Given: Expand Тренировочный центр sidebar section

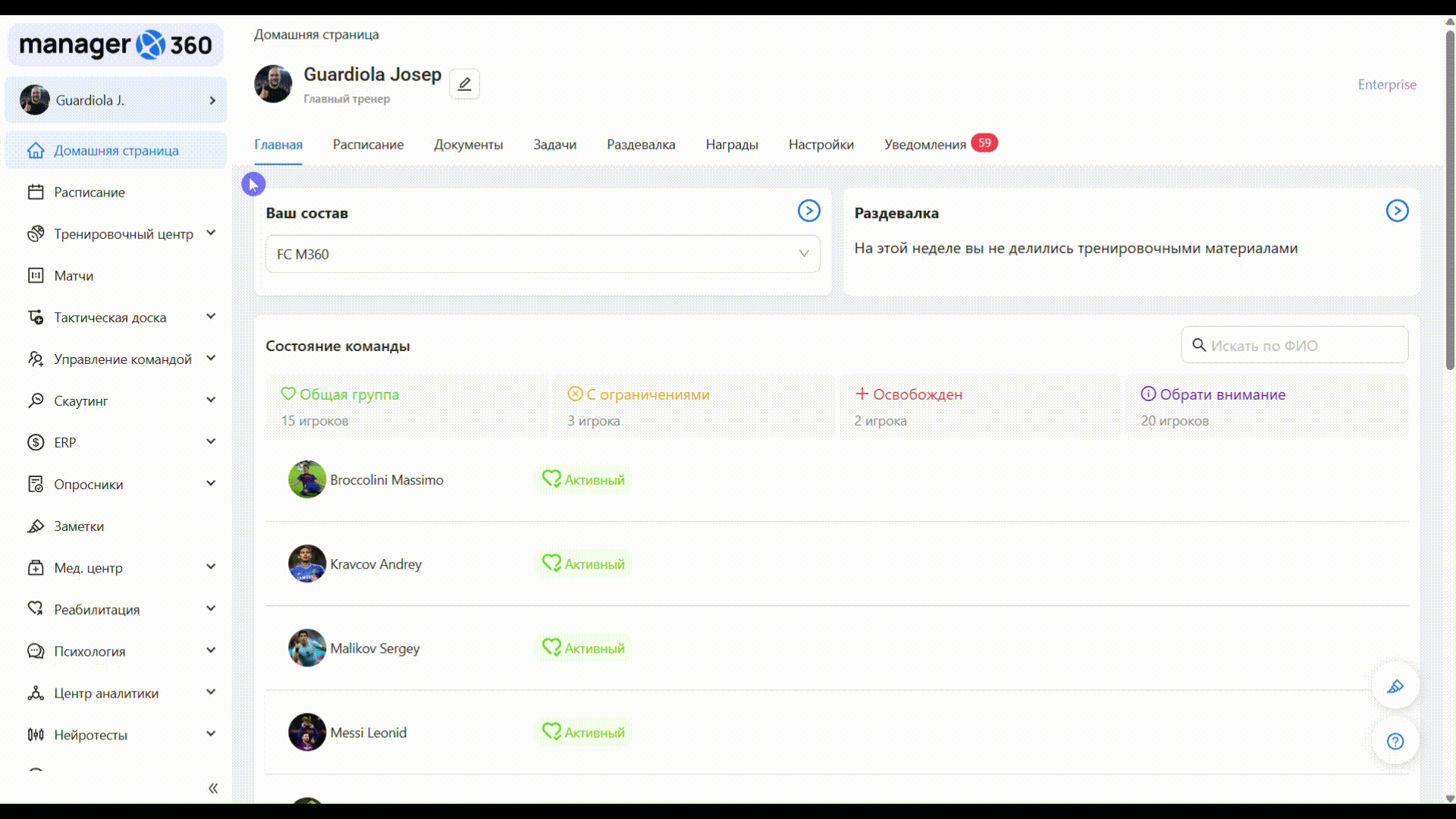Looking at the screenshot, I should [x=124, y=234].
